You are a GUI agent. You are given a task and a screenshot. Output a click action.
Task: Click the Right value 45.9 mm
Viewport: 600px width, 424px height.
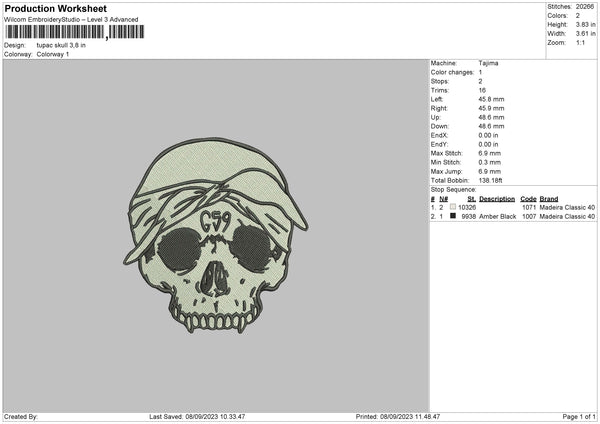491,108
